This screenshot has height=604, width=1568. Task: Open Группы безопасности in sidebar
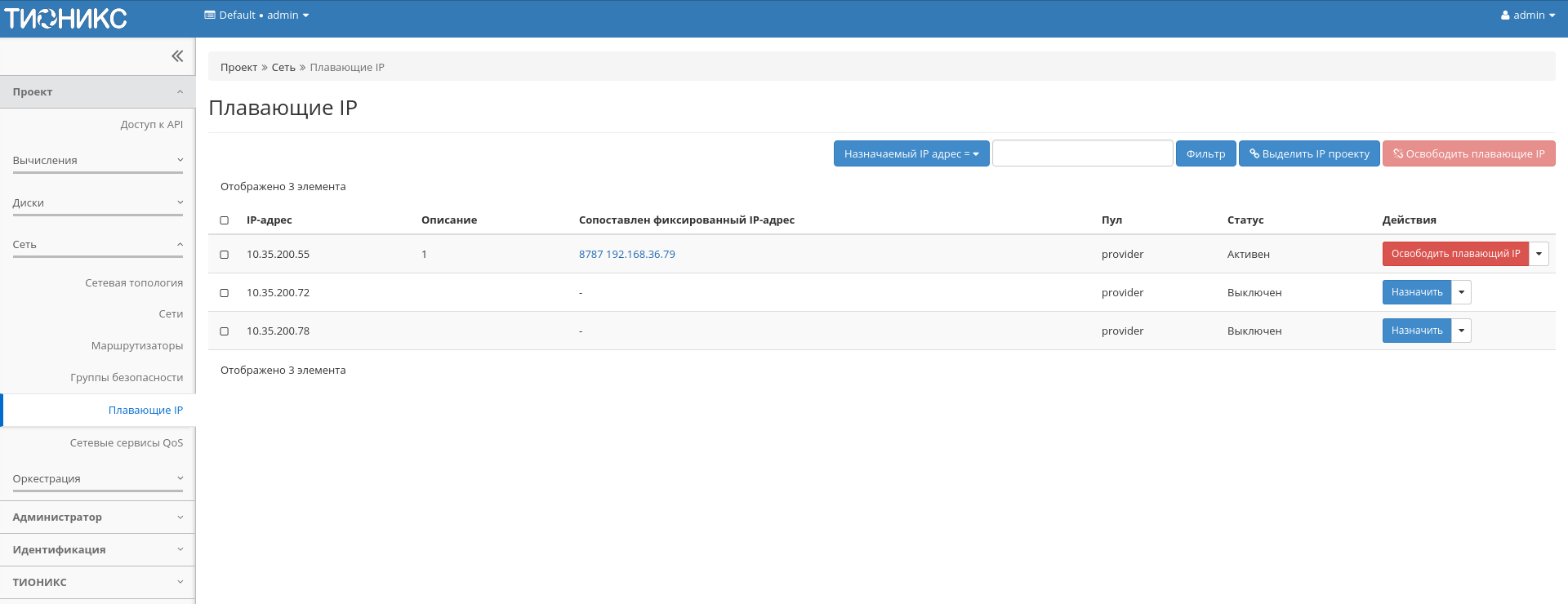(127, 378)
